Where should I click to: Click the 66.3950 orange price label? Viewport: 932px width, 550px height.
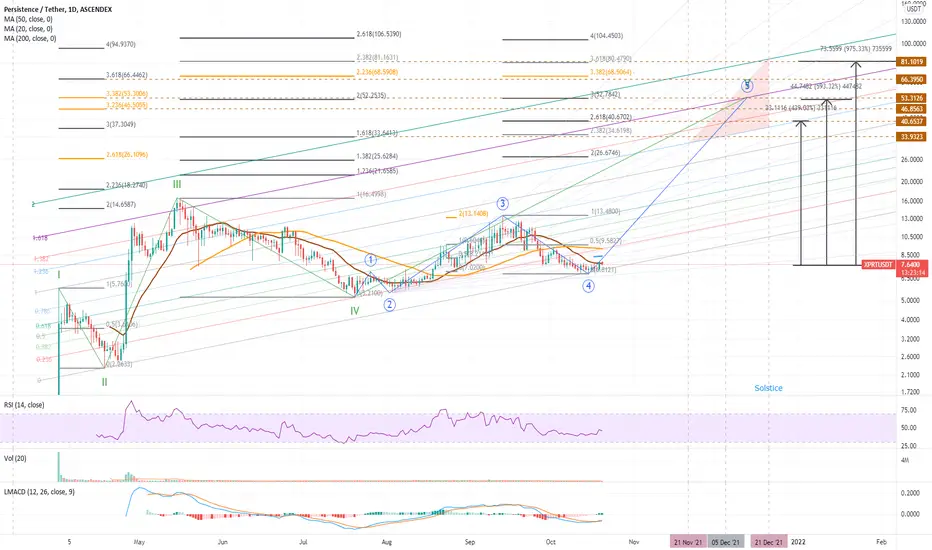pyautogui.click(x=912, y=79)
